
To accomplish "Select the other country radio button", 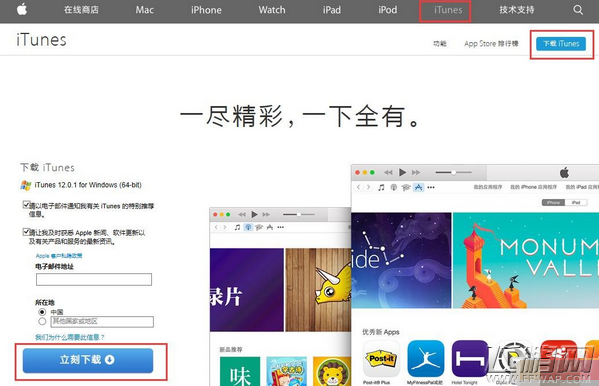I will 42,321.
